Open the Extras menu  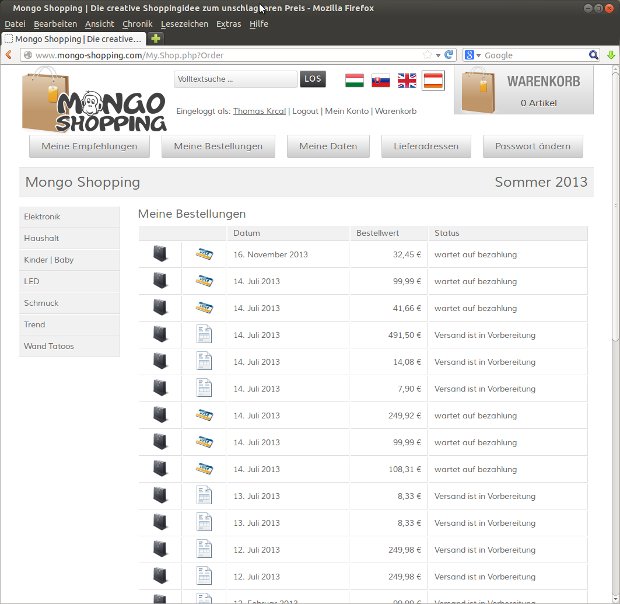(229, 24)
